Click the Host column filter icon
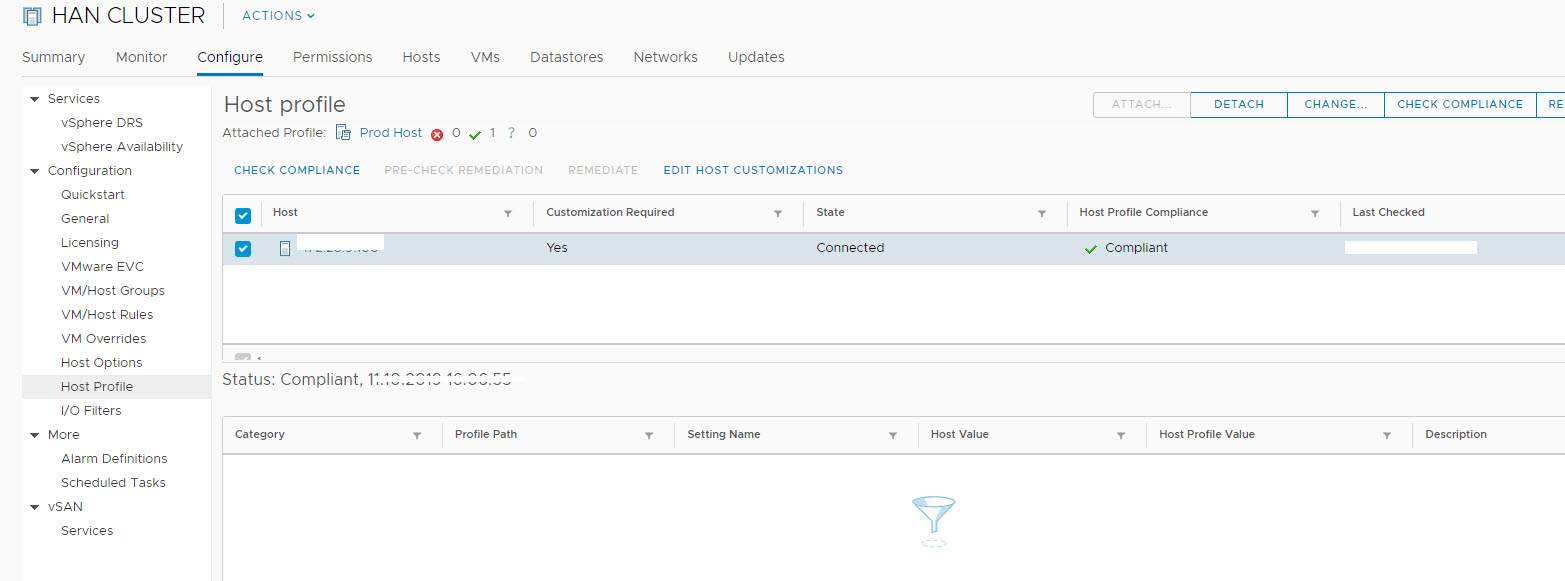The image size is (1565, 581). tap(508, 214)
